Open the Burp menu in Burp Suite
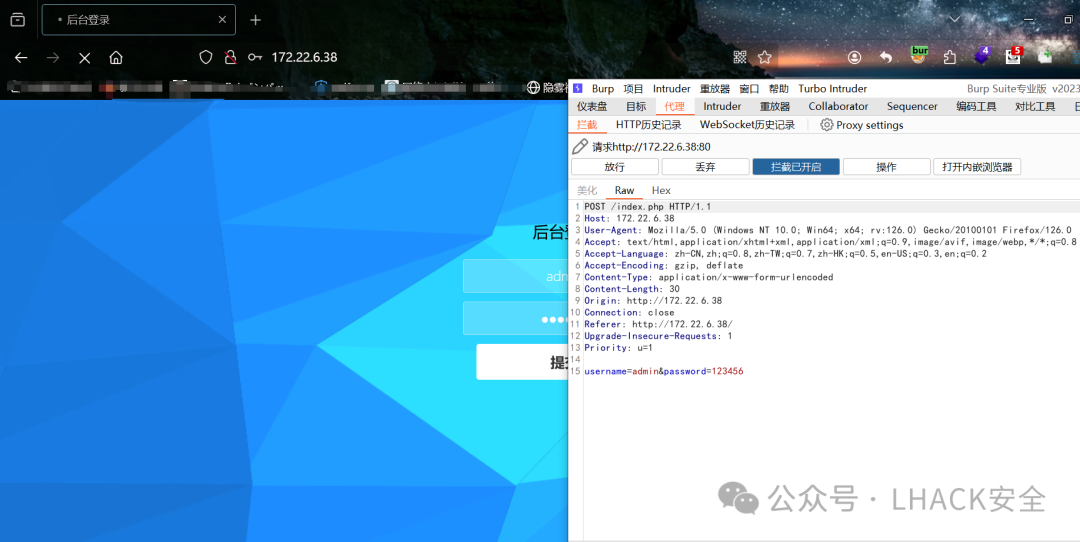 click(x=603, y=89)
